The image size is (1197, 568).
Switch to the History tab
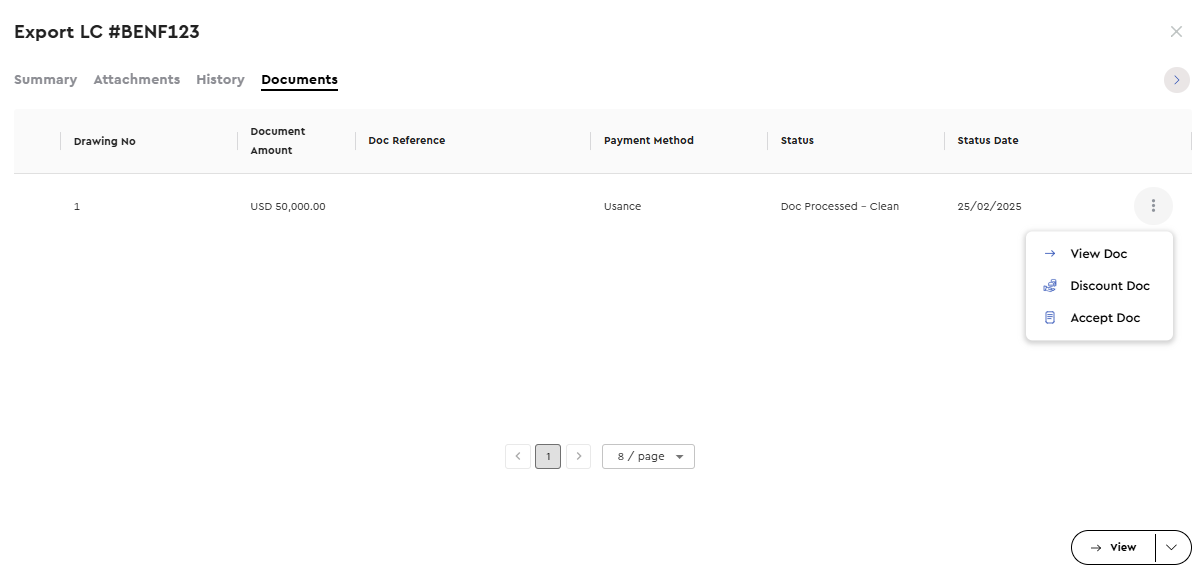click(x=220, y=79)
